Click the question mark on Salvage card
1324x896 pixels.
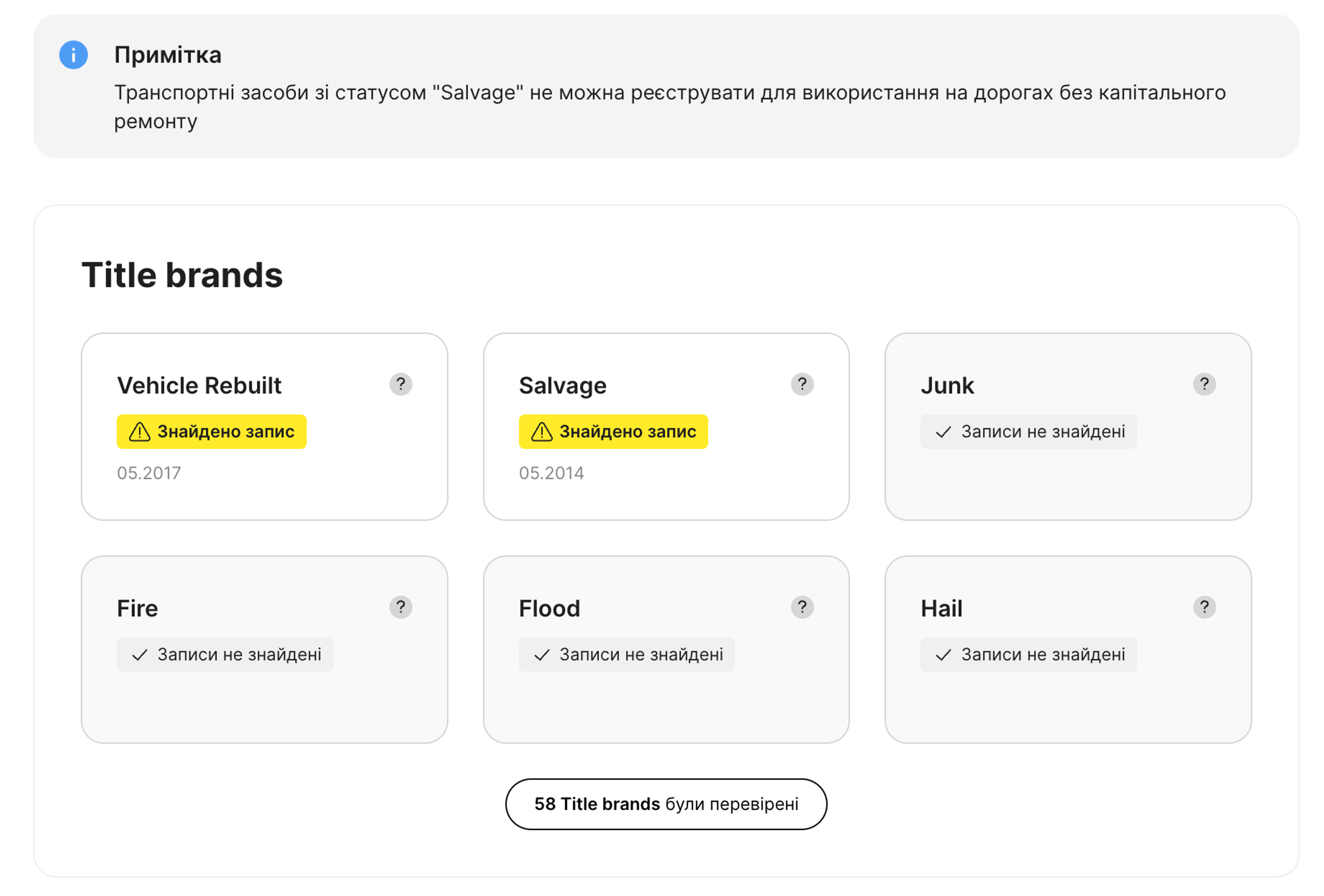(x=802, y=384)
